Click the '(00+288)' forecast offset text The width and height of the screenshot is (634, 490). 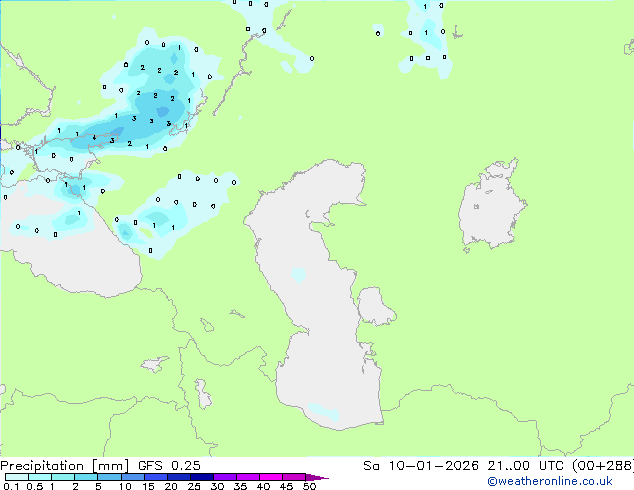click(x=602, y=466)
